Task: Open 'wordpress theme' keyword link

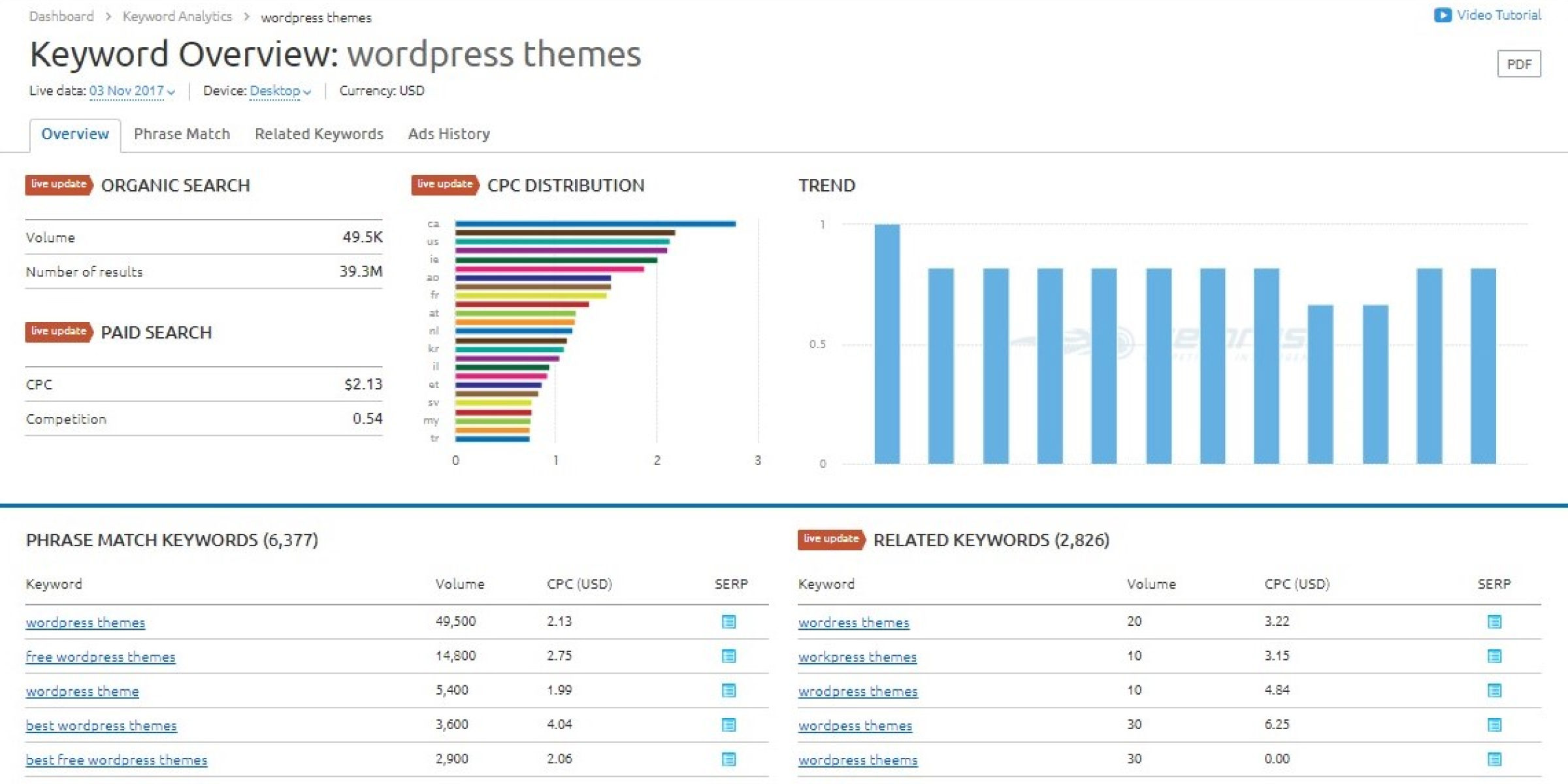Action: [x=82, y=691]
